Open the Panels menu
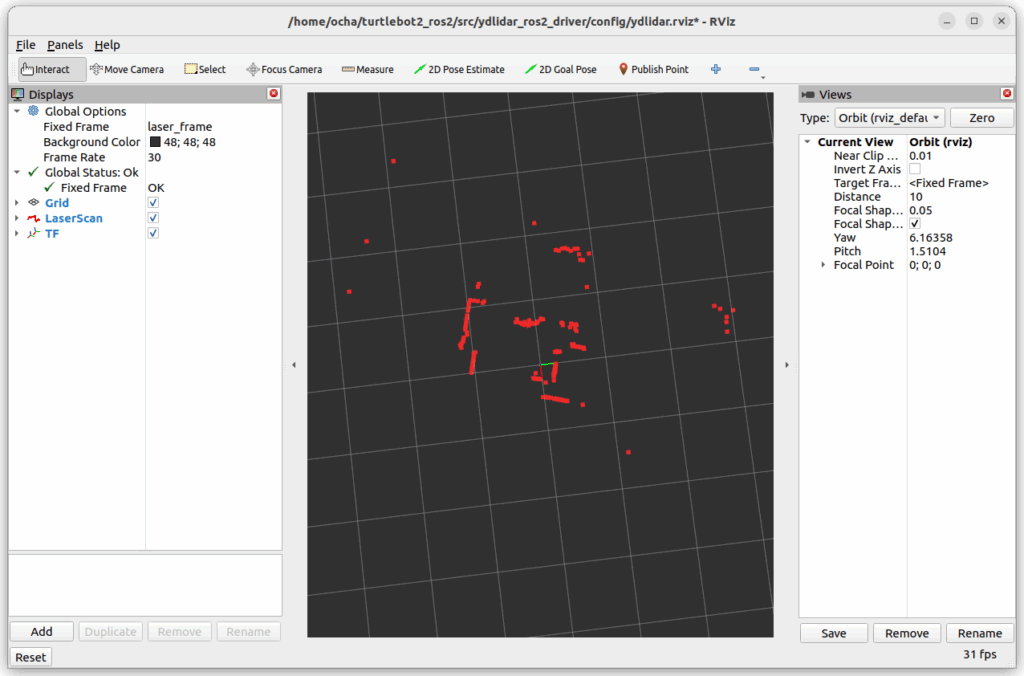The image size is (1024, 676). [x=65, y=45]
